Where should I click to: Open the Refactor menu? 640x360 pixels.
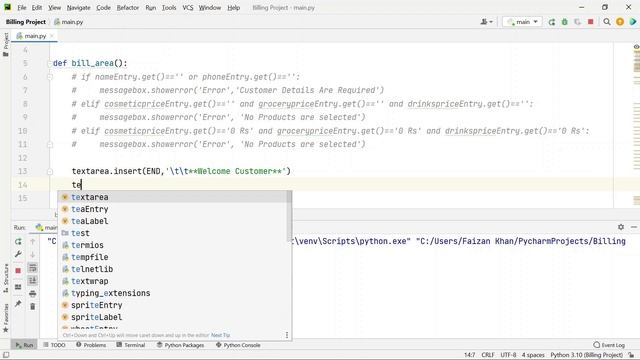pos(128,8)
